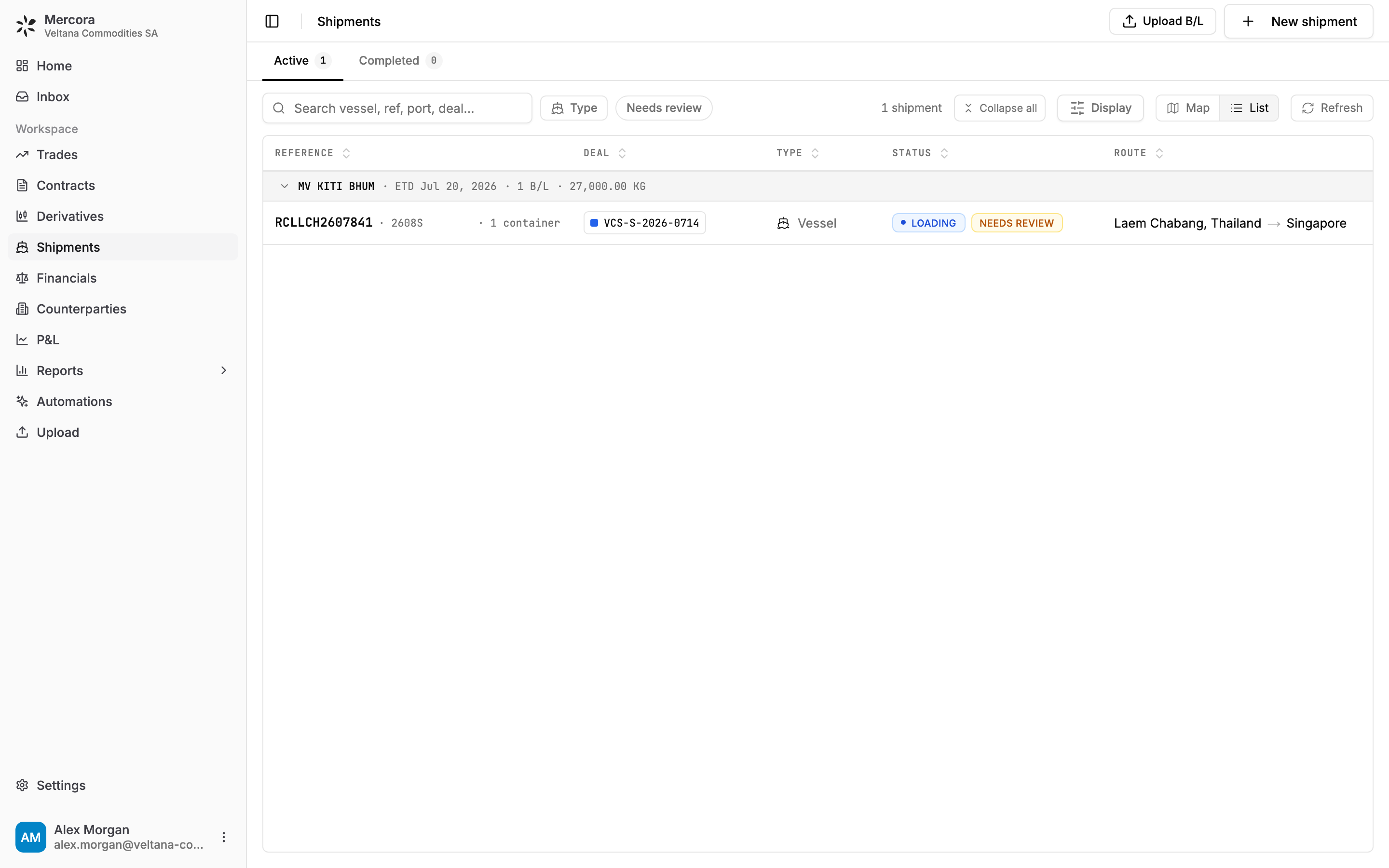The image size is (1389, 868).
Task: Click the NEEDS REVIEW status badge
Action: (1017, 223)
